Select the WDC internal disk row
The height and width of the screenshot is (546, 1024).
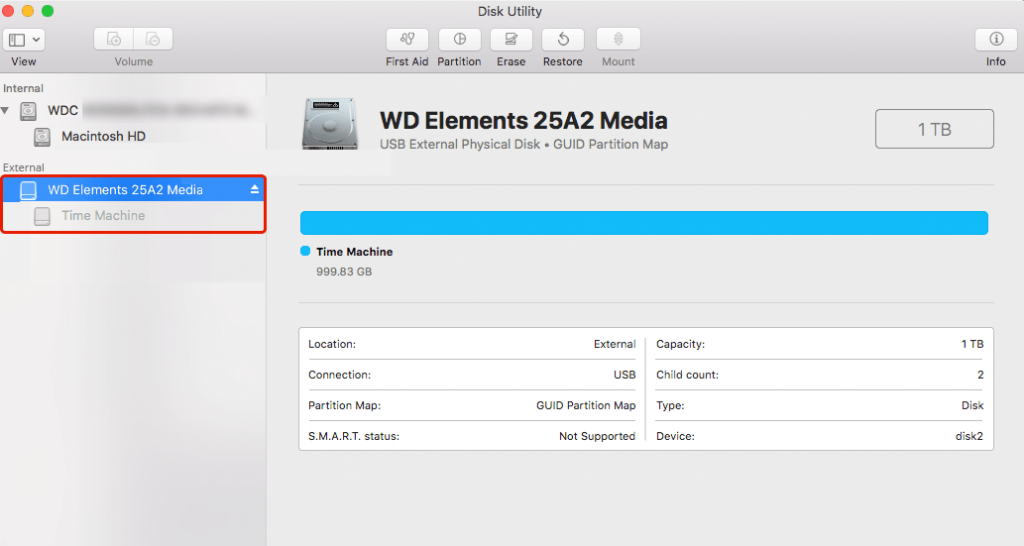coord(133,110)
